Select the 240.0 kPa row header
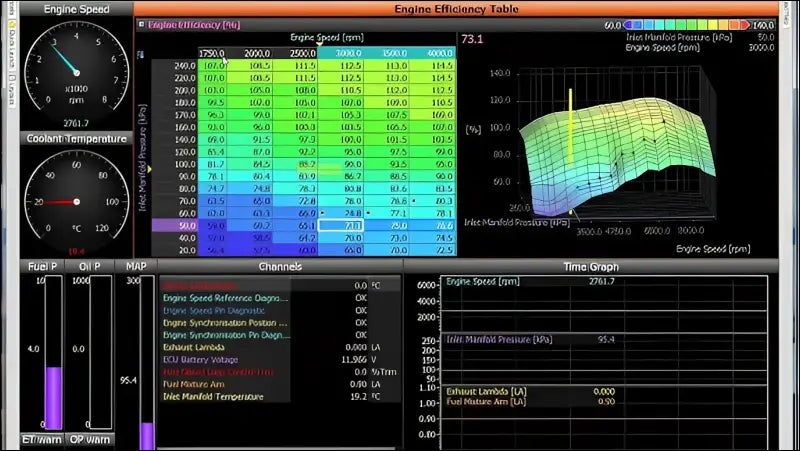Viewport: 800px width, 451px height. pyautogui.click(x=184, y=66)
